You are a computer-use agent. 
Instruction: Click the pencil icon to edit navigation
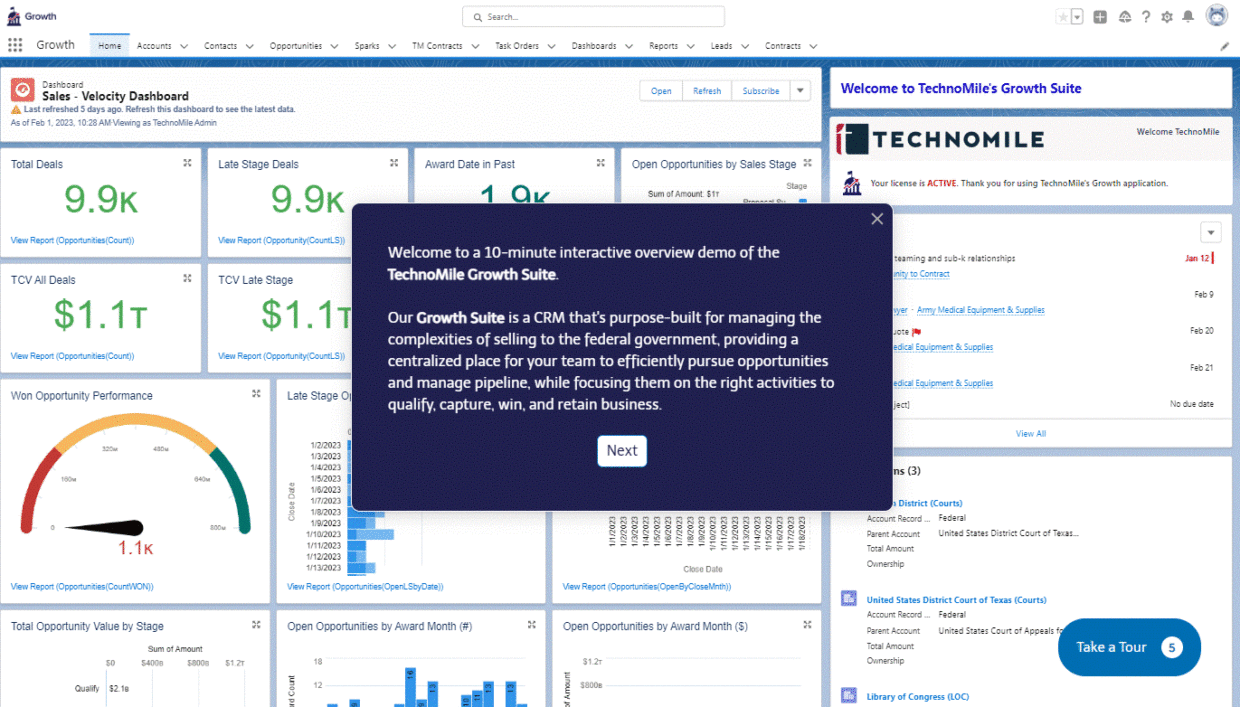(x=1225, y=46)
